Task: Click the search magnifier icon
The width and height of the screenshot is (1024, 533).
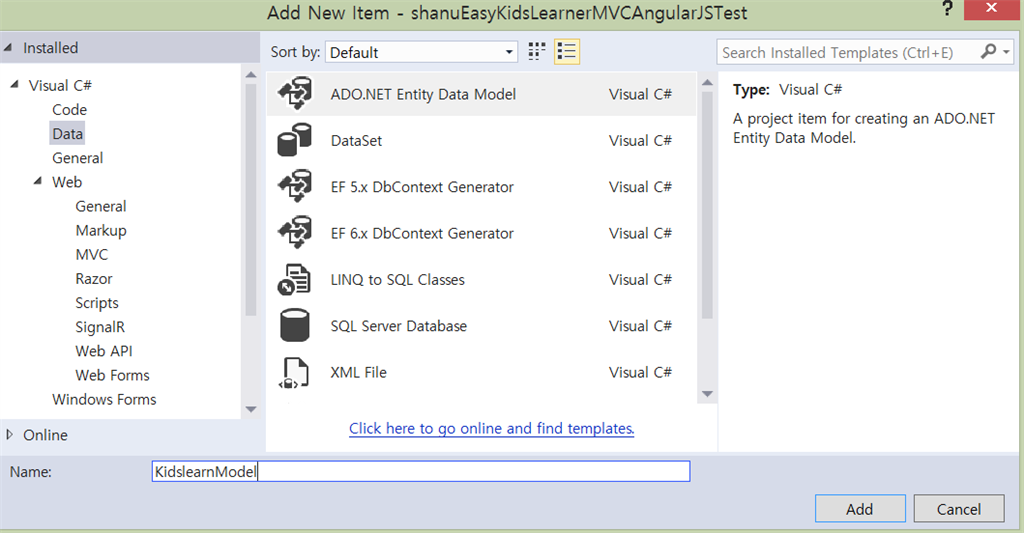Action: [x=988, y=52]
